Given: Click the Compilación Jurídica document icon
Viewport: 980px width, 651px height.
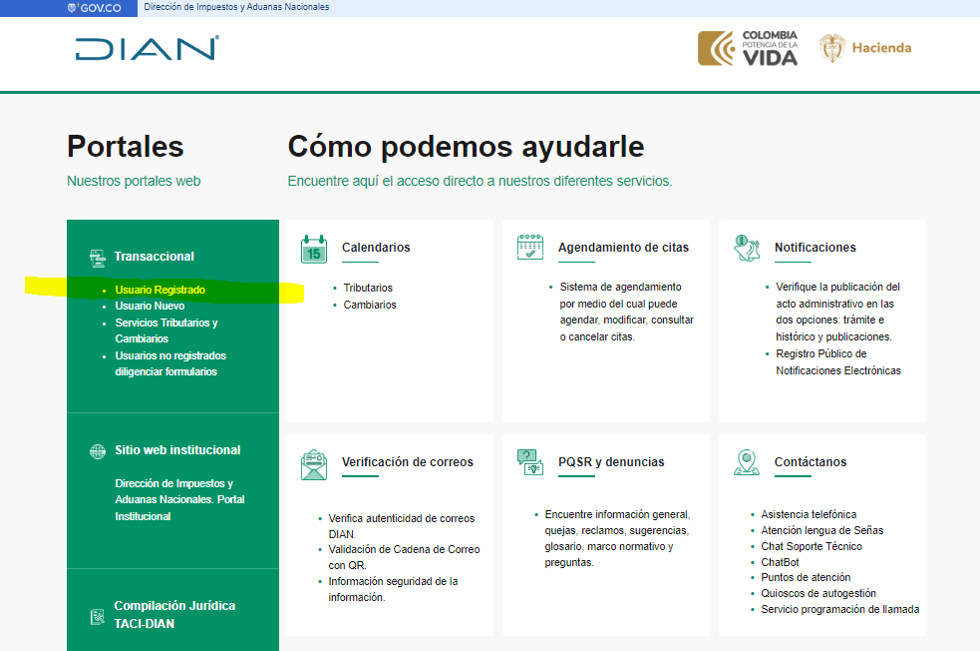Looking at the screenshot, I should coord(98,617).
